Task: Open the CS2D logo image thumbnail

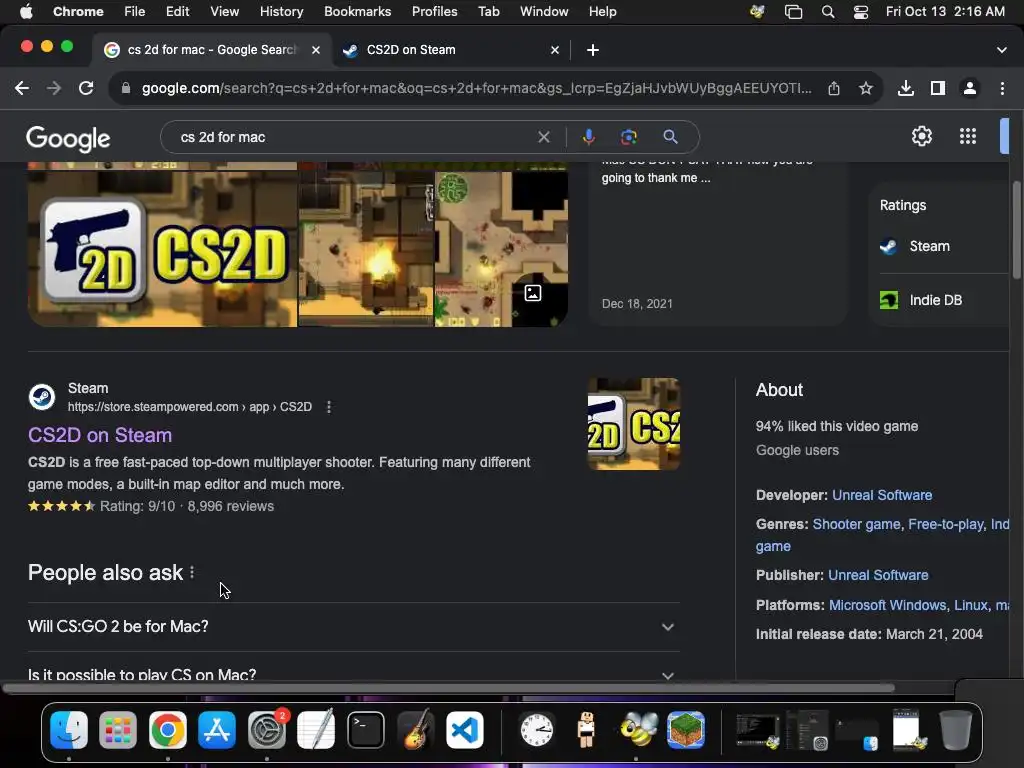Action: tap(162, 248)
